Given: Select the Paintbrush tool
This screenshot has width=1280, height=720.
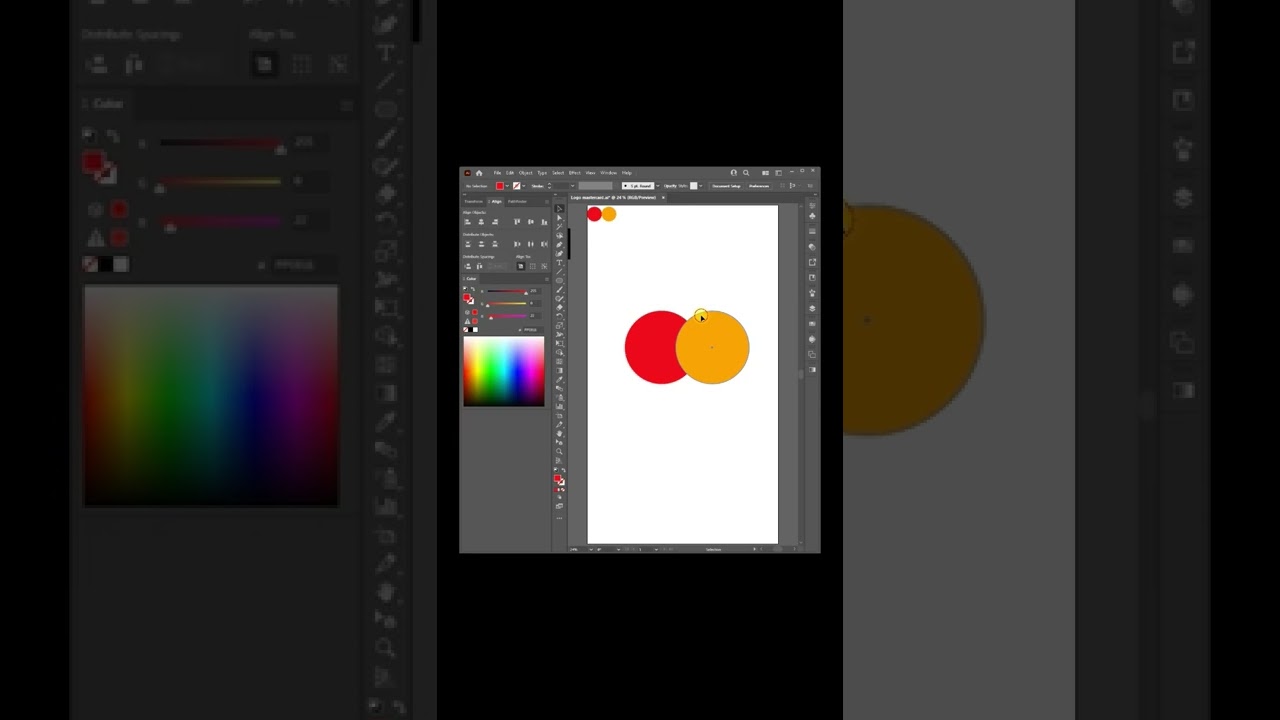Looking at the screenshot, I should tap(559, 290).
